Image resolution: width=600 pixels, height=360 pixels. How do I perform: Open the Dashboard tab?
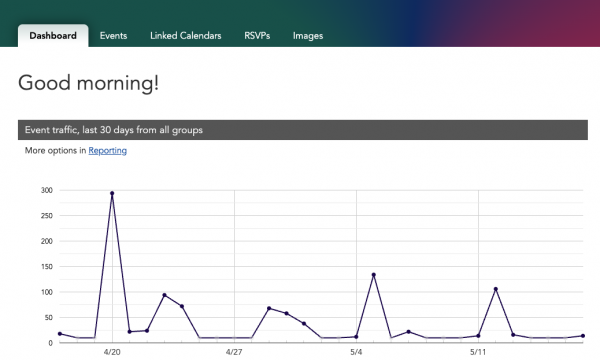click(53, 36)
